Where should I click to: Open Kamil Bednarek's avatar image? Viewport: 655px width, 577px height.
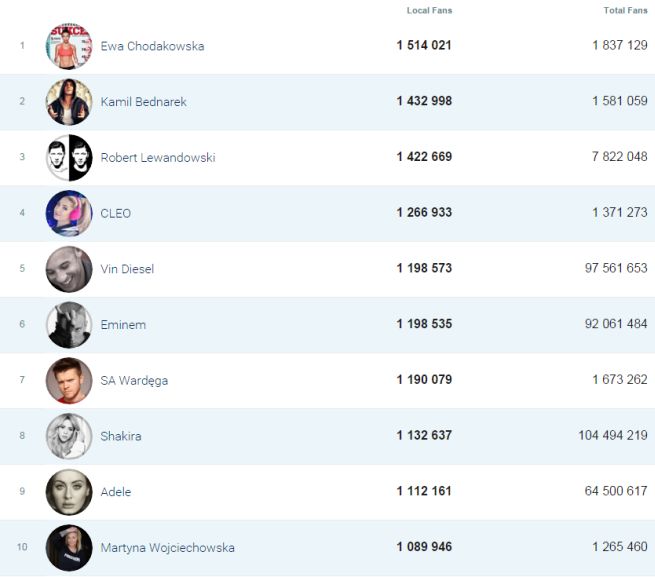pos(69,102)
